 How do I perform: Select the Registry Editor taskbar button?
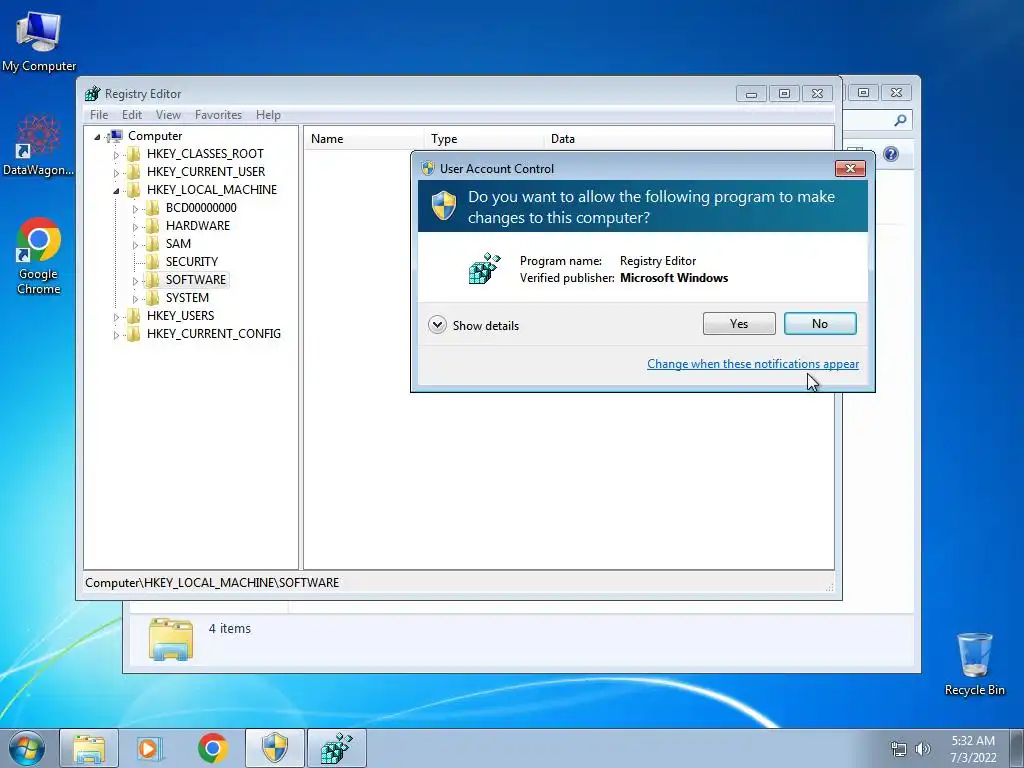pos(336,748)
